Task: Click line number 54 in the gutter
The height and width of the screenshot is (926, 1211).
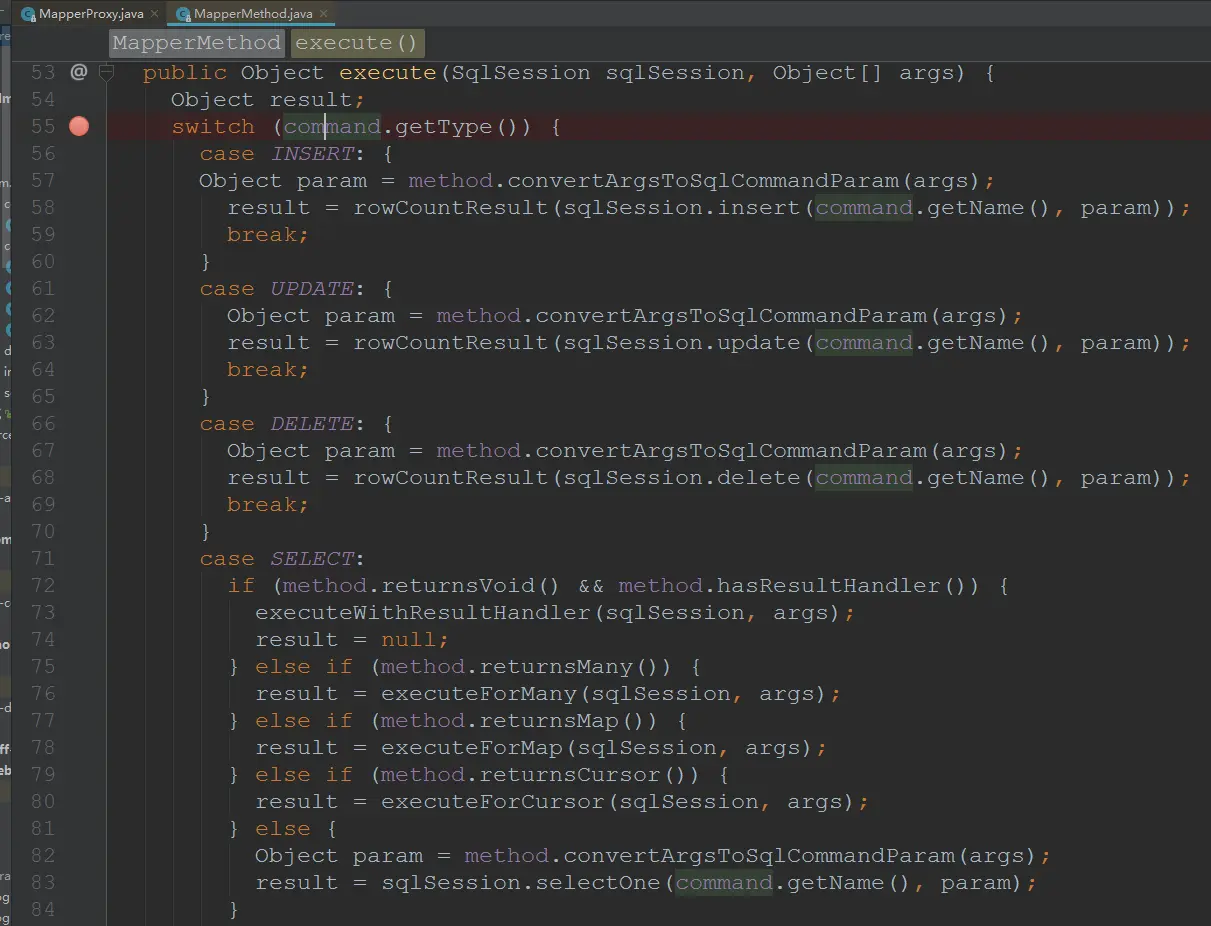Action: (43, 99)
